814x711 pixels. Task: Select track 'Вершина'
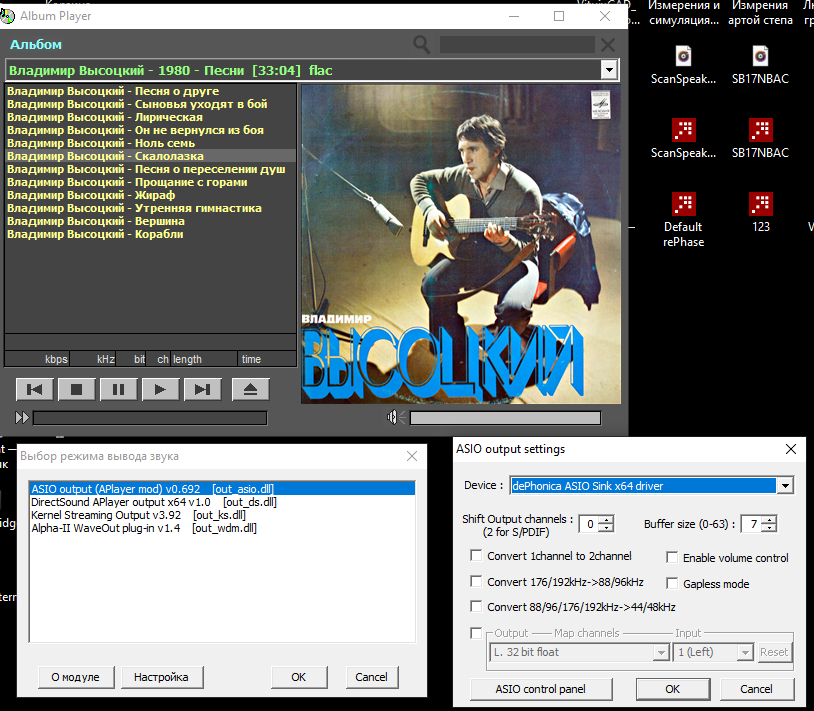(x=151, y=221)
